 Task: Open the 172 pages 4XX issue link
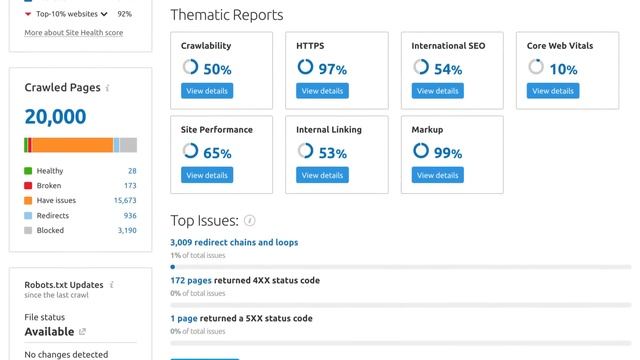tap(191, 280)
